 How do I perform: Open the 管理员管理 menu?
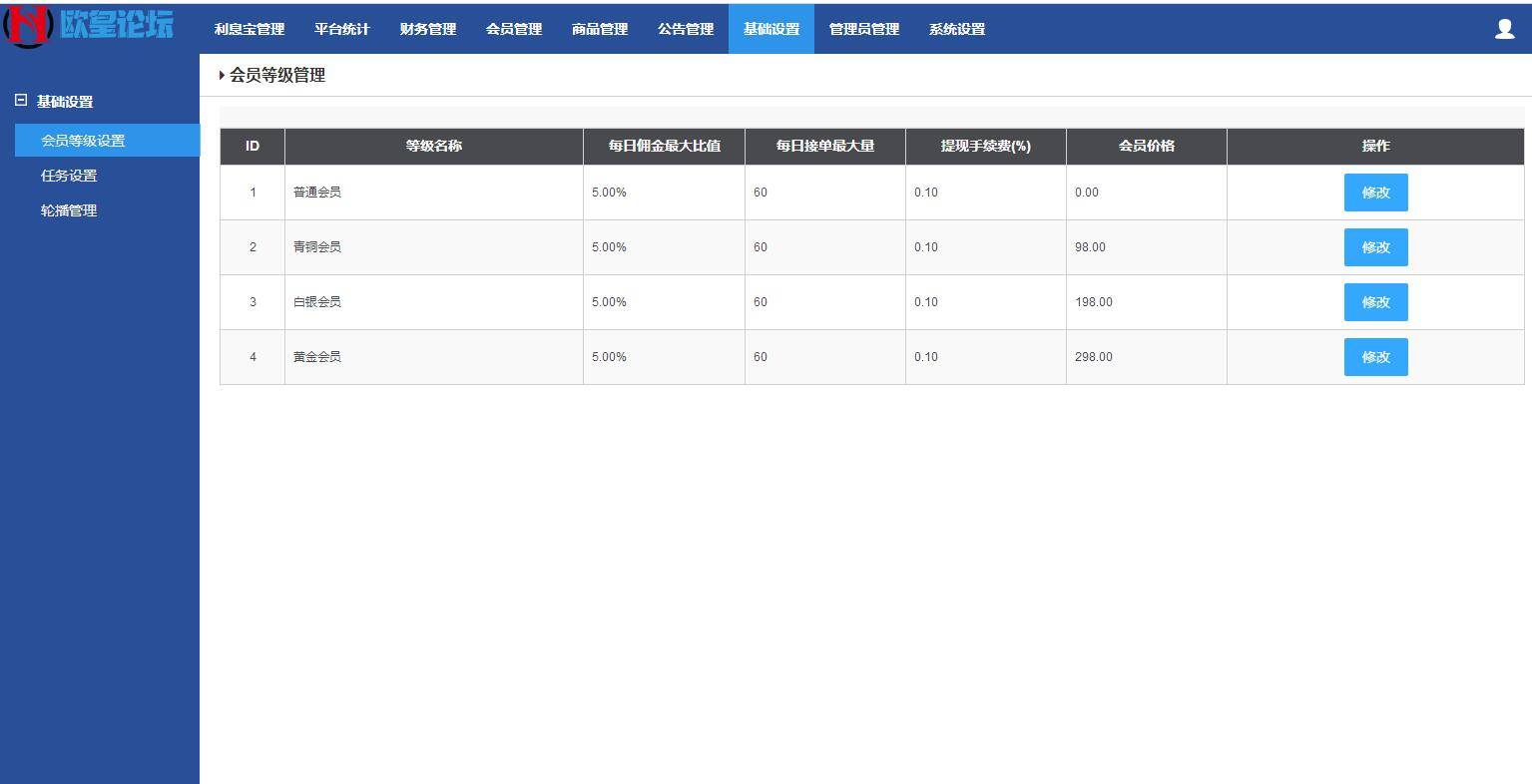click(x=862, y=29)
